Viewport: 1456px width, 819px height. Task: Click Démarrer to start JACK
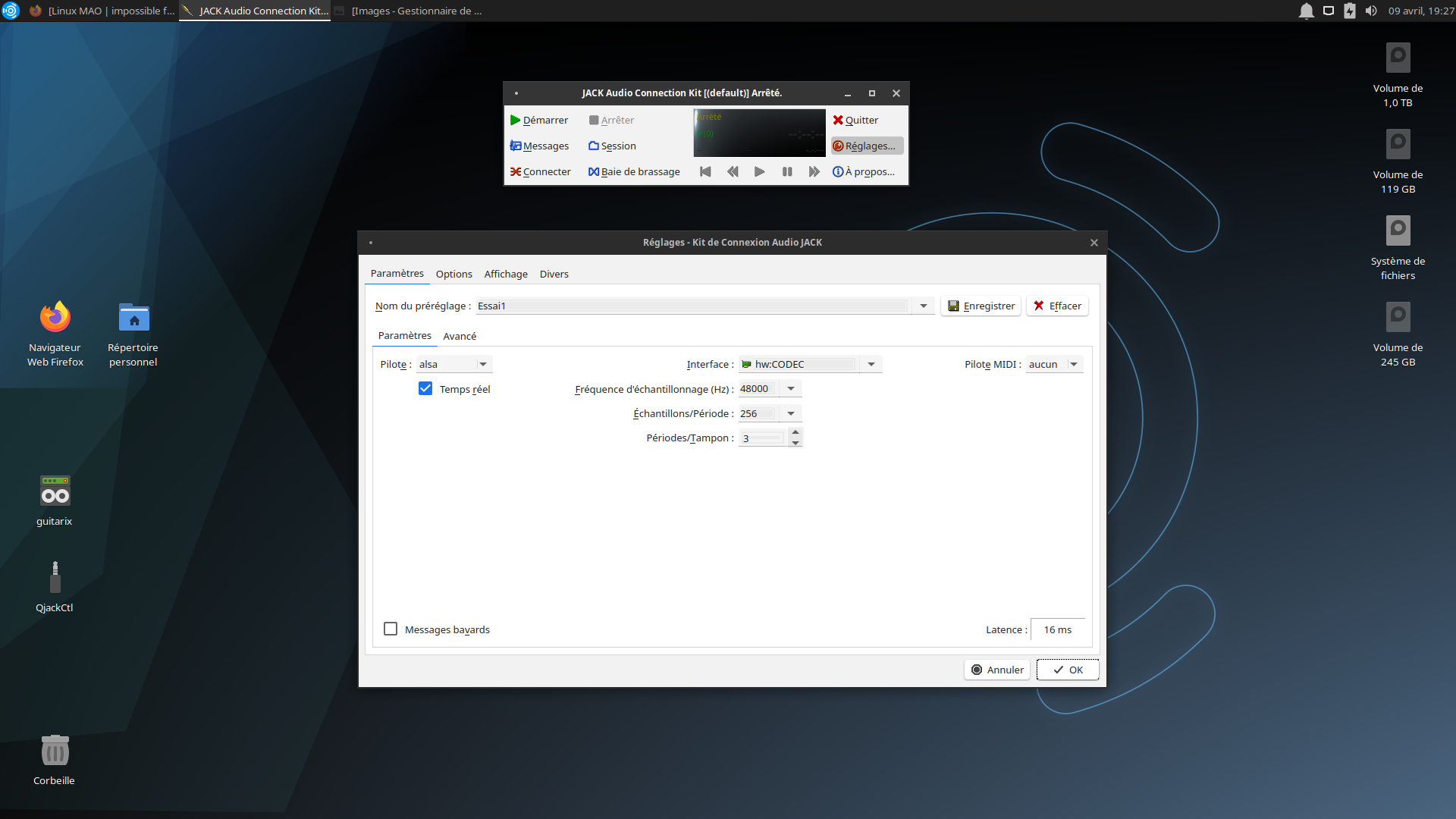pos(538,121)
